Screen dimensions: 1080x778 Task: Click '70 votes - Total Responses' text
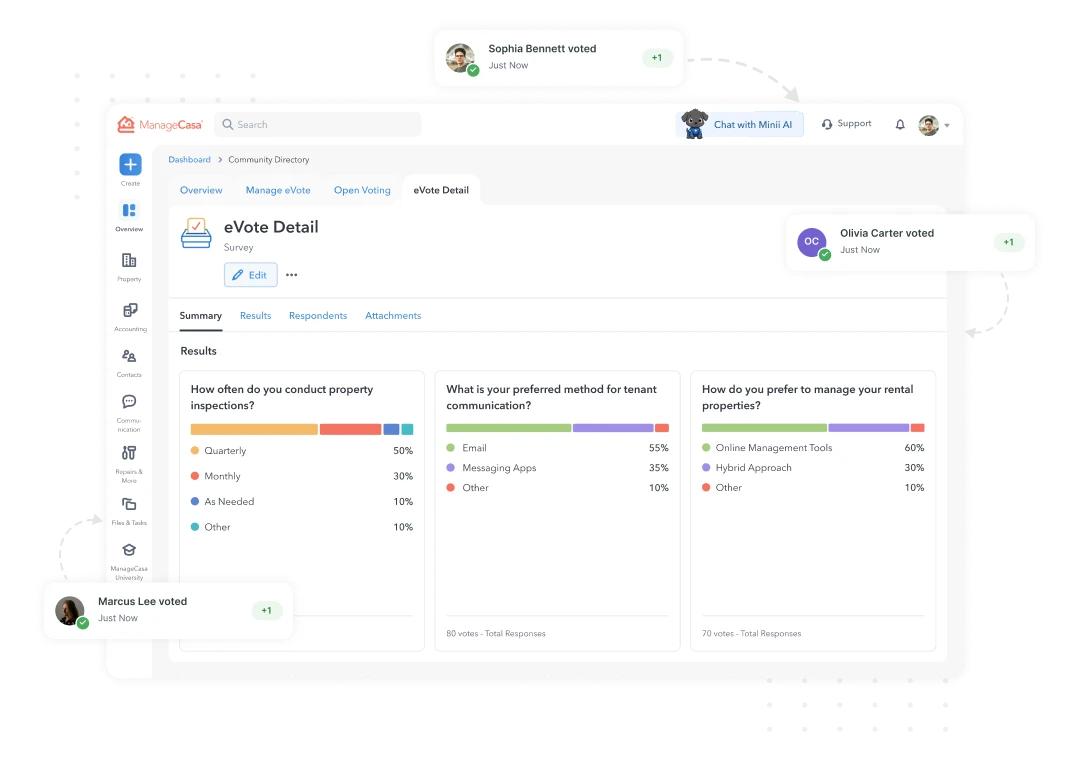751,633
